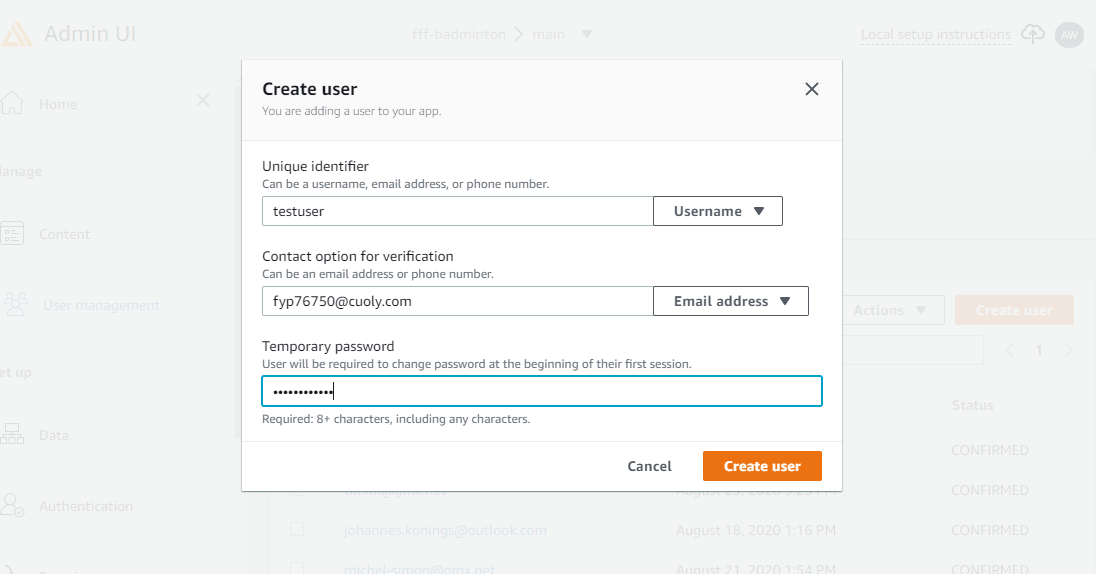The height and width of the screenshot is (574, 1096).
Task: Open the Username type dropdown
Action: [718, 211]
